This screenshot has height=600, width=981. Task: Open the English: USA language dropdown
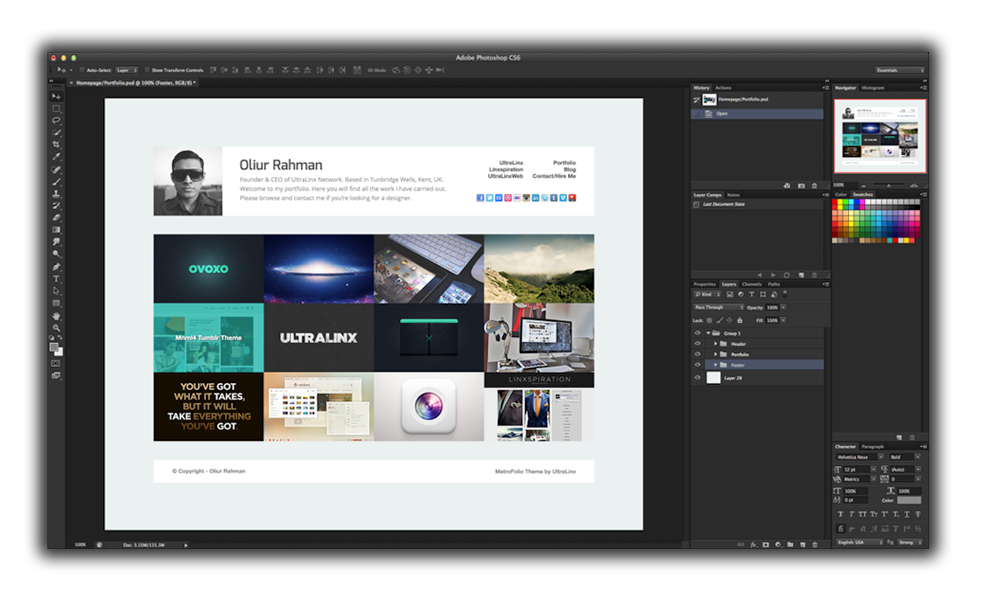coord(860,542)
